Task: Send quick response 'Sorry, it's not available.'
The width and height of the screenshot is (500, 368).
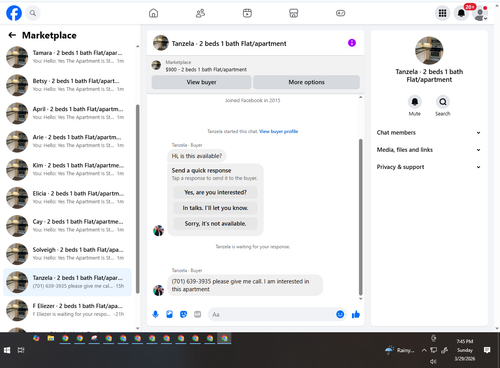Action: point(215,224)
